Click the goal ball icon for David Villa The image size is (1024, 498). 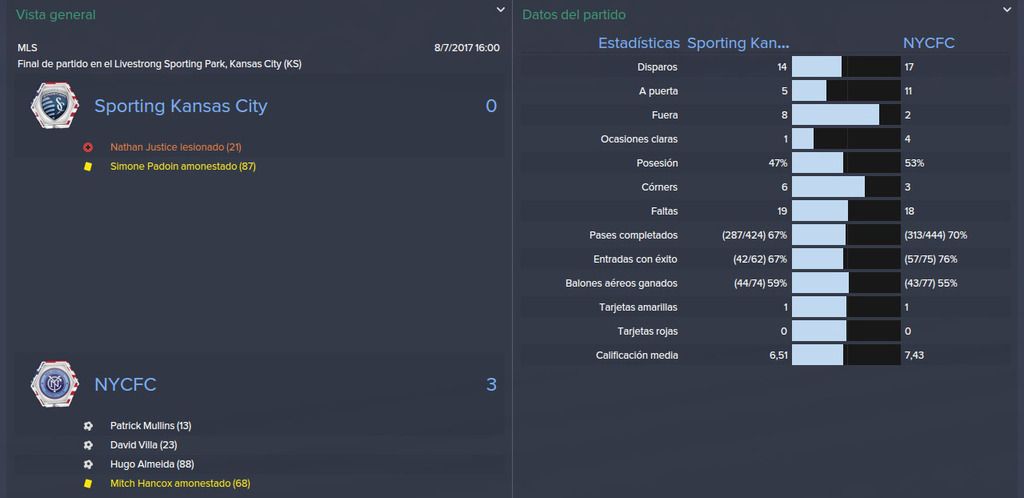88,445
